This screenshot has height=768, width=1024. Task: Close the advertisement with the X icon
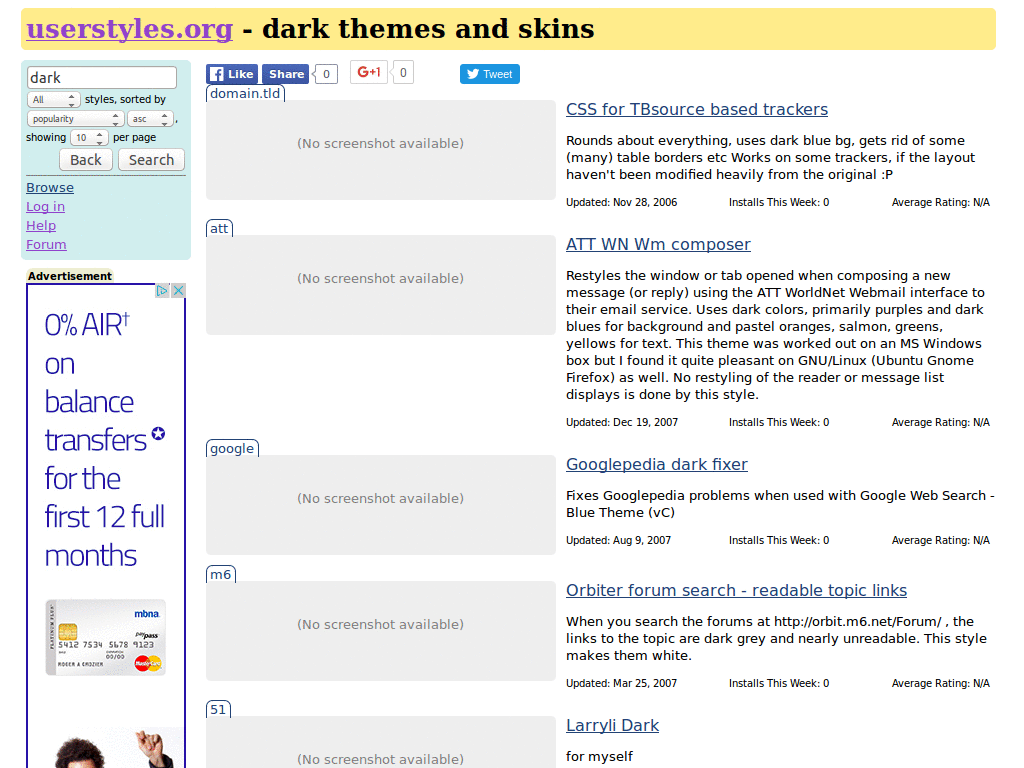click(x=178, y=291)
